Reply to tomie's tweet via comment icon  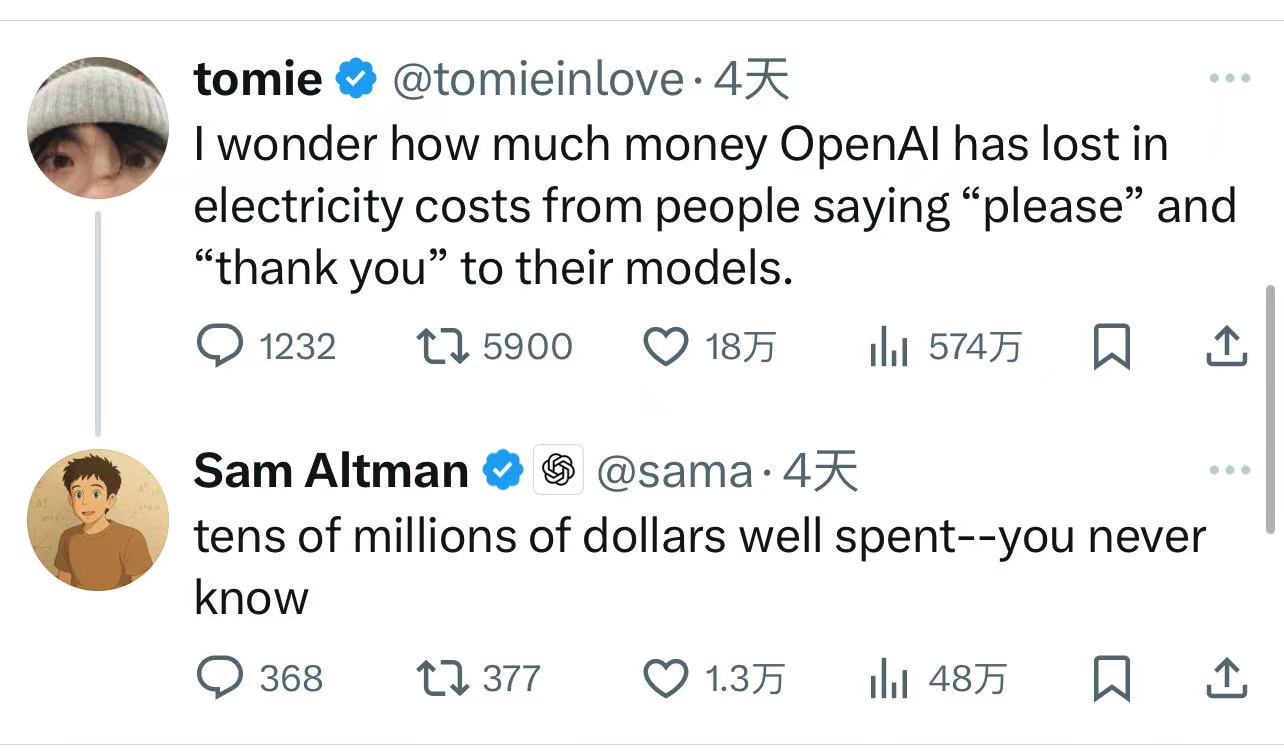click(216, 347)
